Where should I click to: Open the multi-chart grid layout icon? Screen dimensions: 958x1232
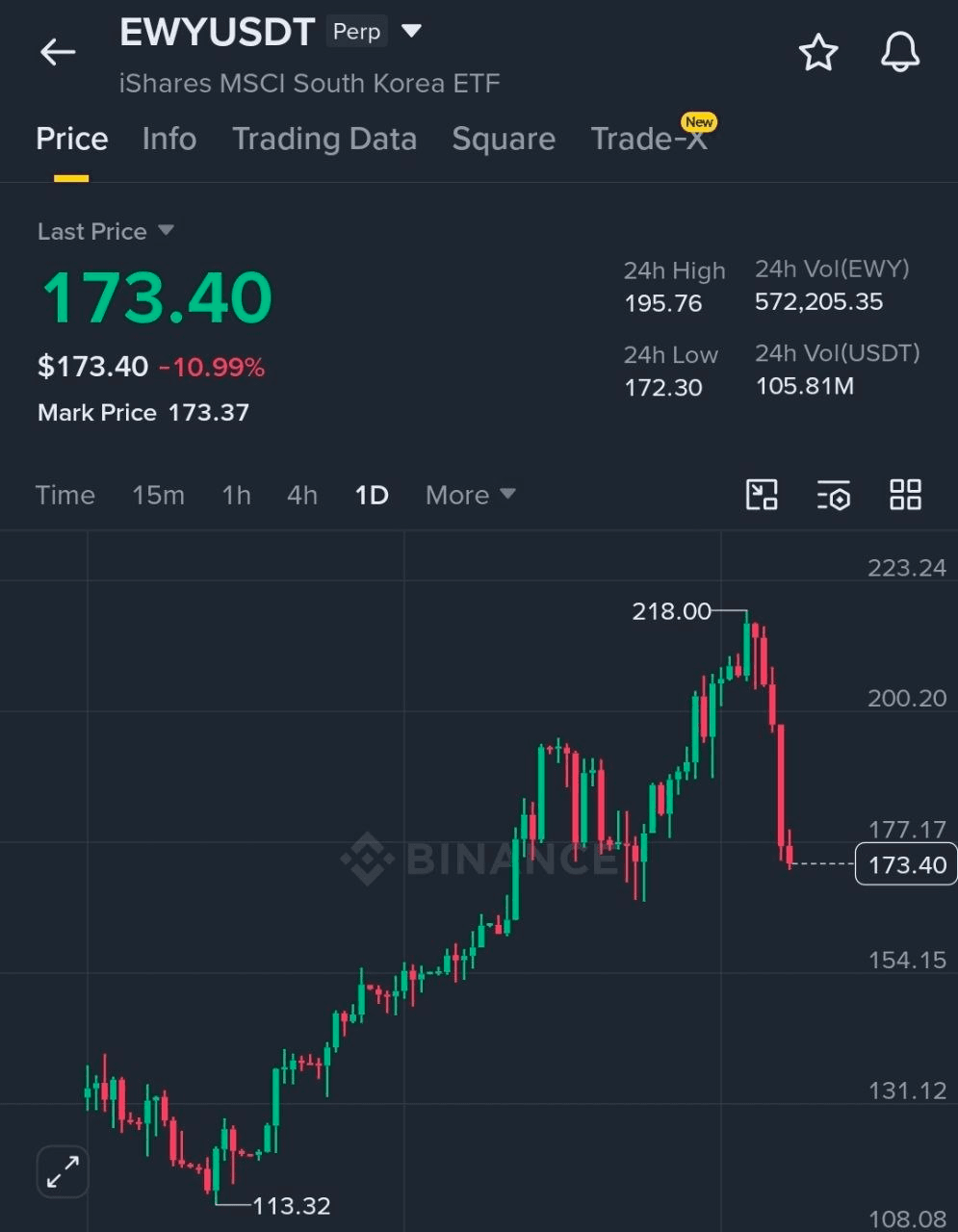point(905,495)
